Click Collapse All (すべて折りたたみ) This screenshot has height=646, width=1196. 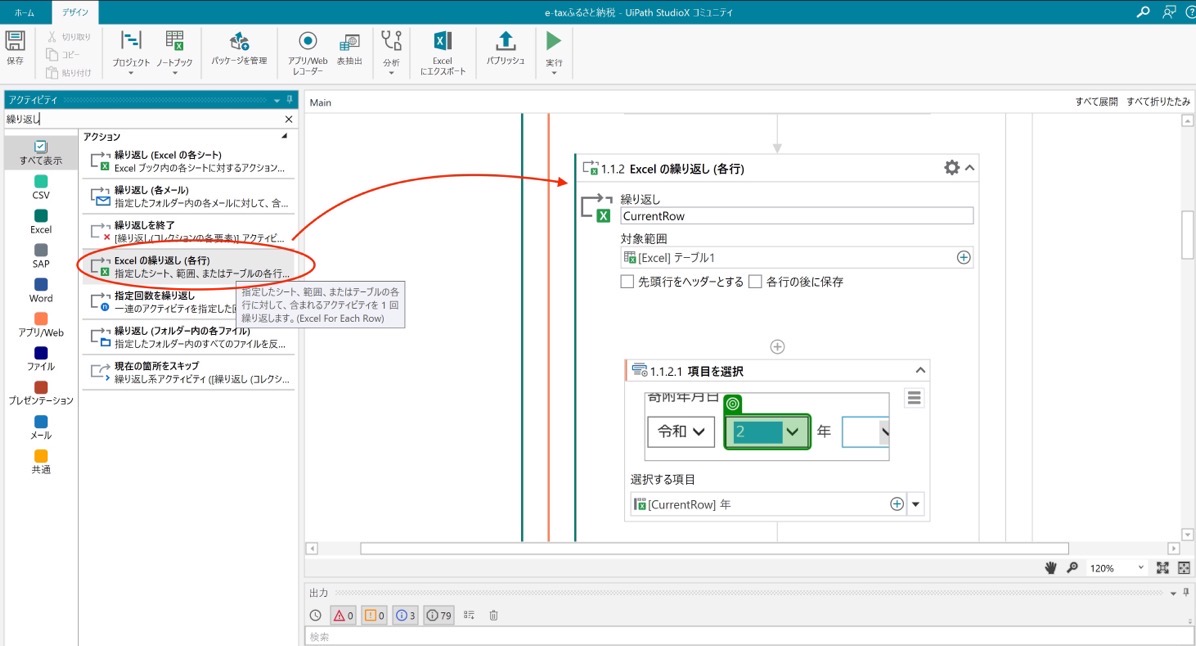(x=1158, y=101)
